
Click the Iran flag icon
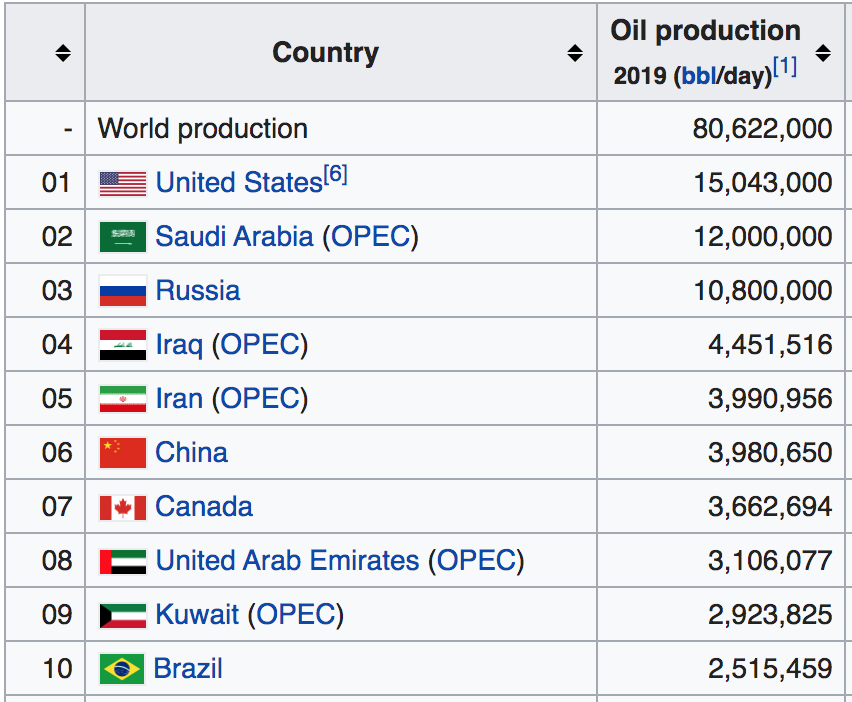(123, 399)
